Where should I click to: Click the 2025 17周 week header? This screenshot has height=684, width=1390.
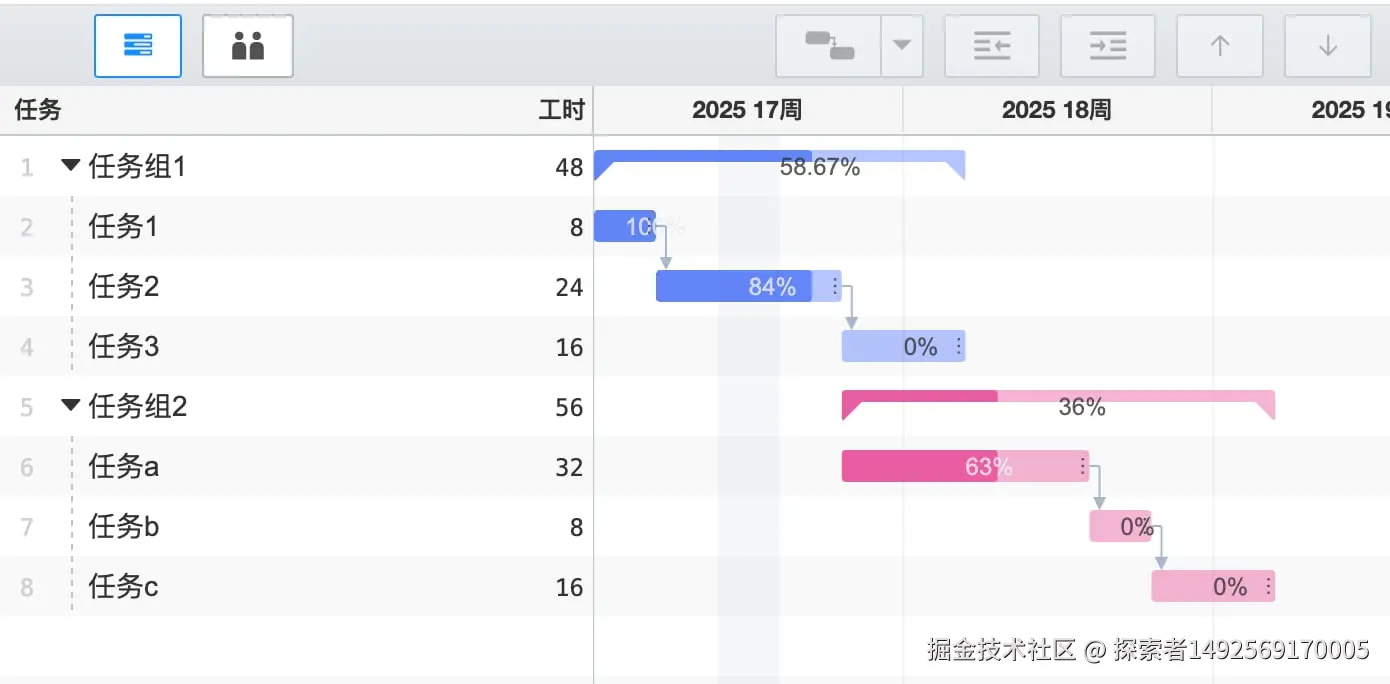coord(747,110)
